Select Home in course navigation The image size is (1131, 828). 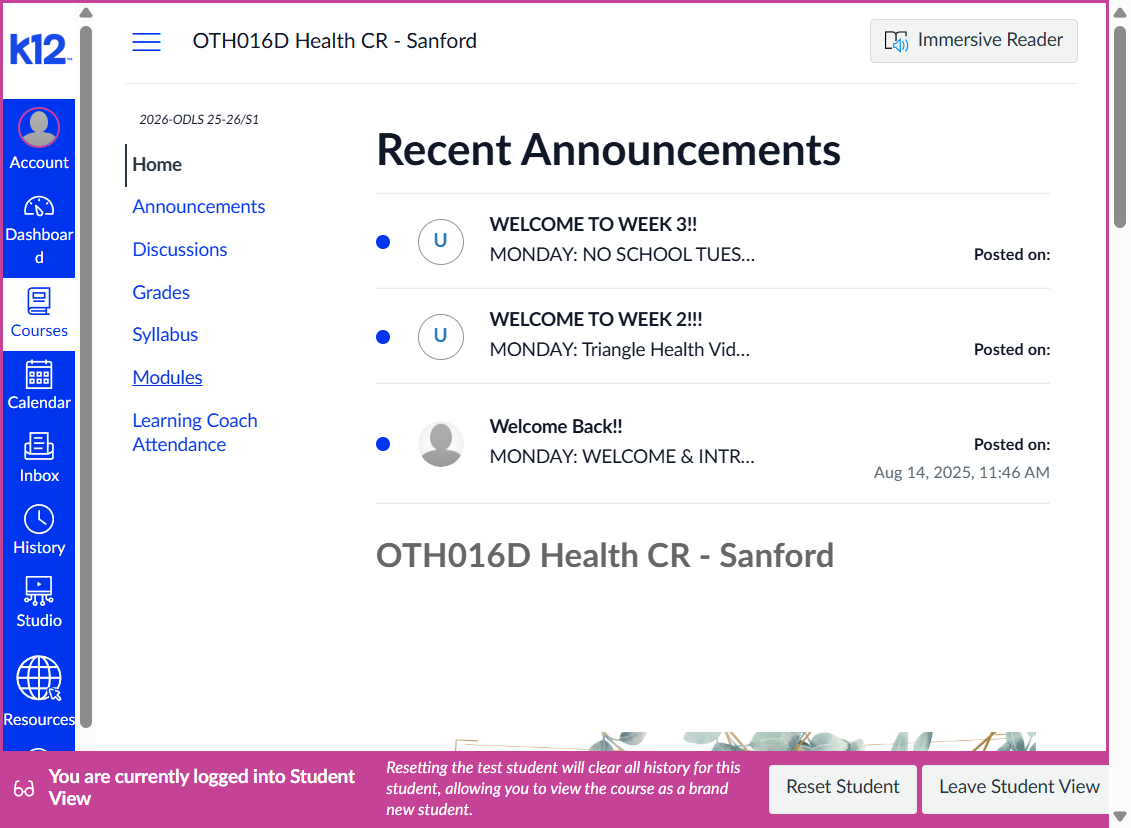(157, 164)
